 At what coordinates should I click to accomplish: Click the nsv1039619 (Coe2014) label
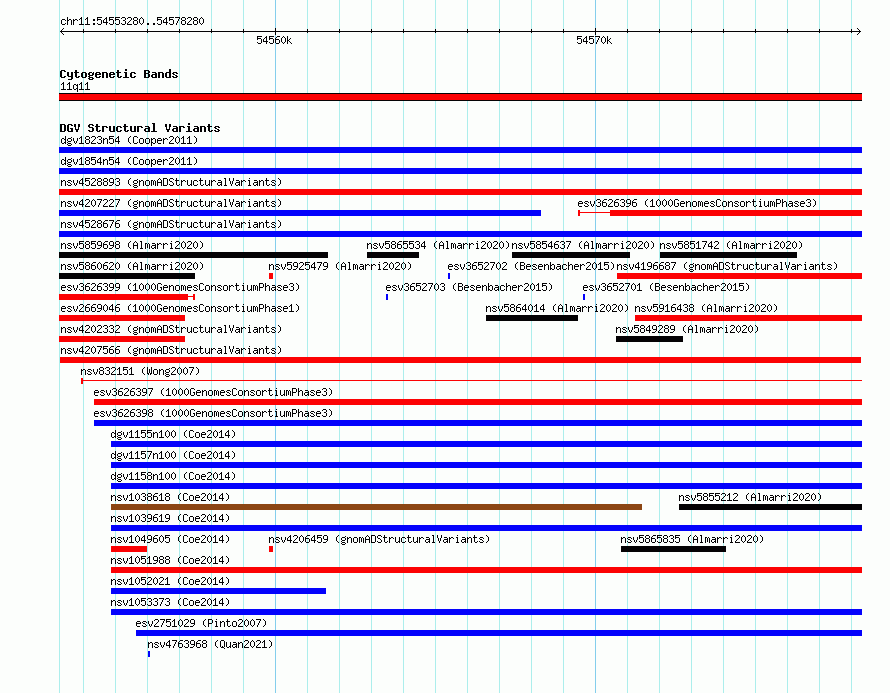170,518
